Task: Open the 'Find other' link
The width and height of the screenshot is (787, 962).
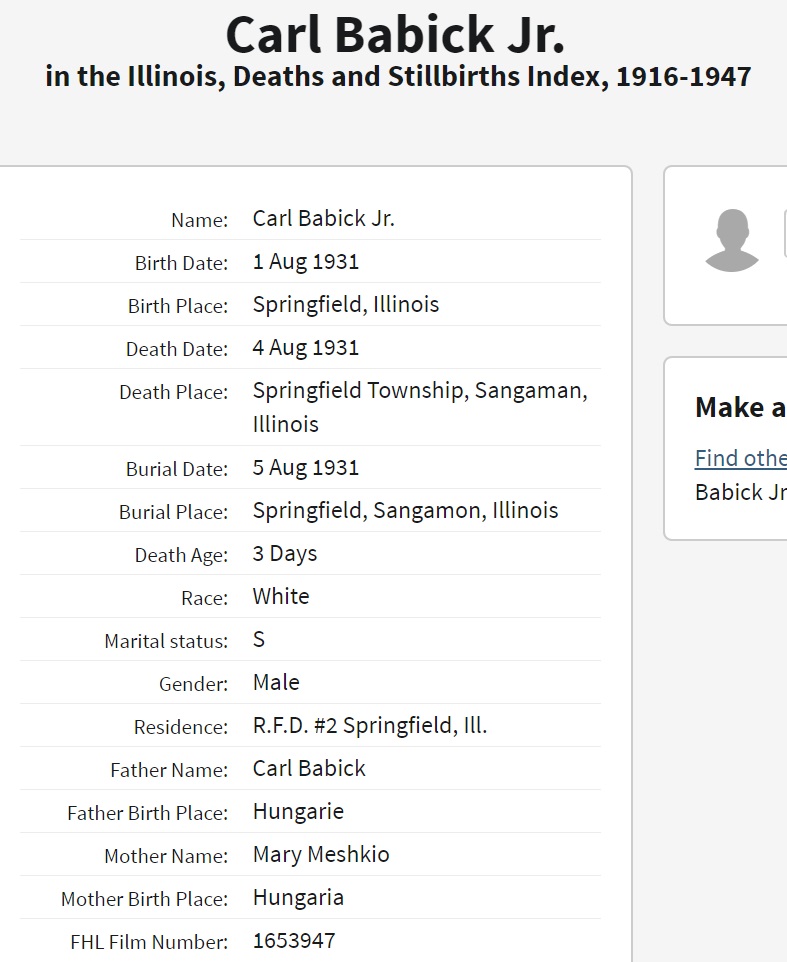Action: (x=740, y=458)
